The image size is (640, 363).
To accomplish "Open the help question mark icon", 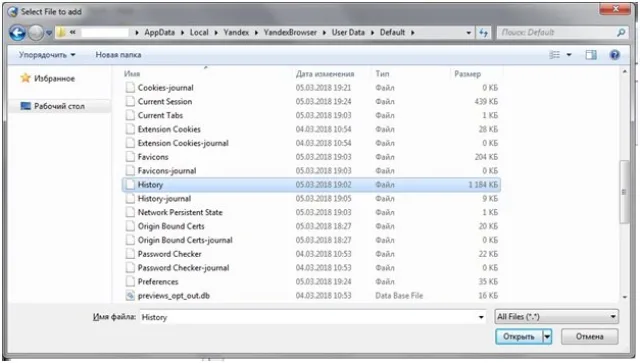I will (615, 55).
